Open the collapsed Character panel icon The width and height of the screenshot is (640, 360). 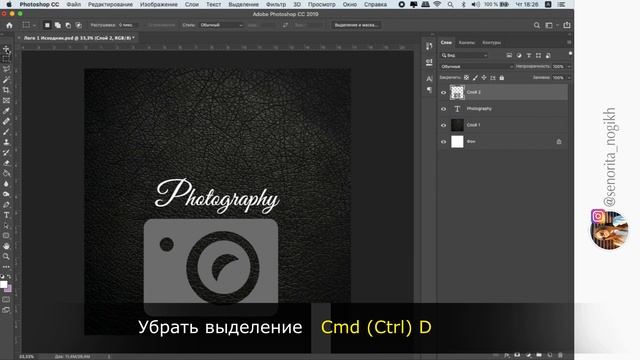(x=429, y=79)
